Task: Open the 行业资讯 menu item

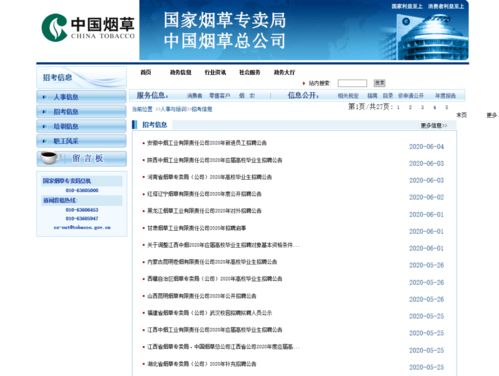Action: point(215,72)
